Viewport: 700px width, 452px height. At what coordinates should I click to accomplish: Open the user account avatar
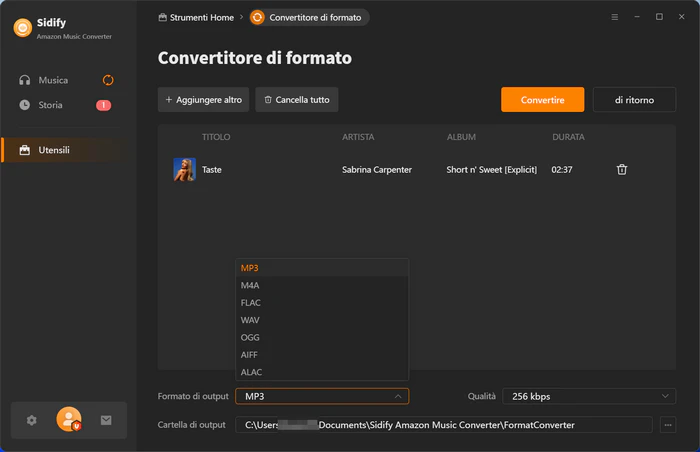point(69,419)
